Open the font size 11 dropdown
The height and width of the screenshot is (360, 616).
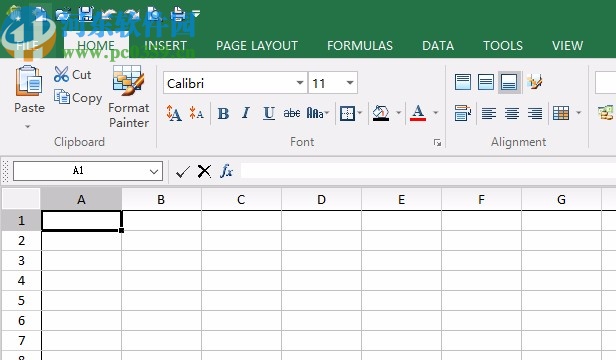[x=350, y=83]
